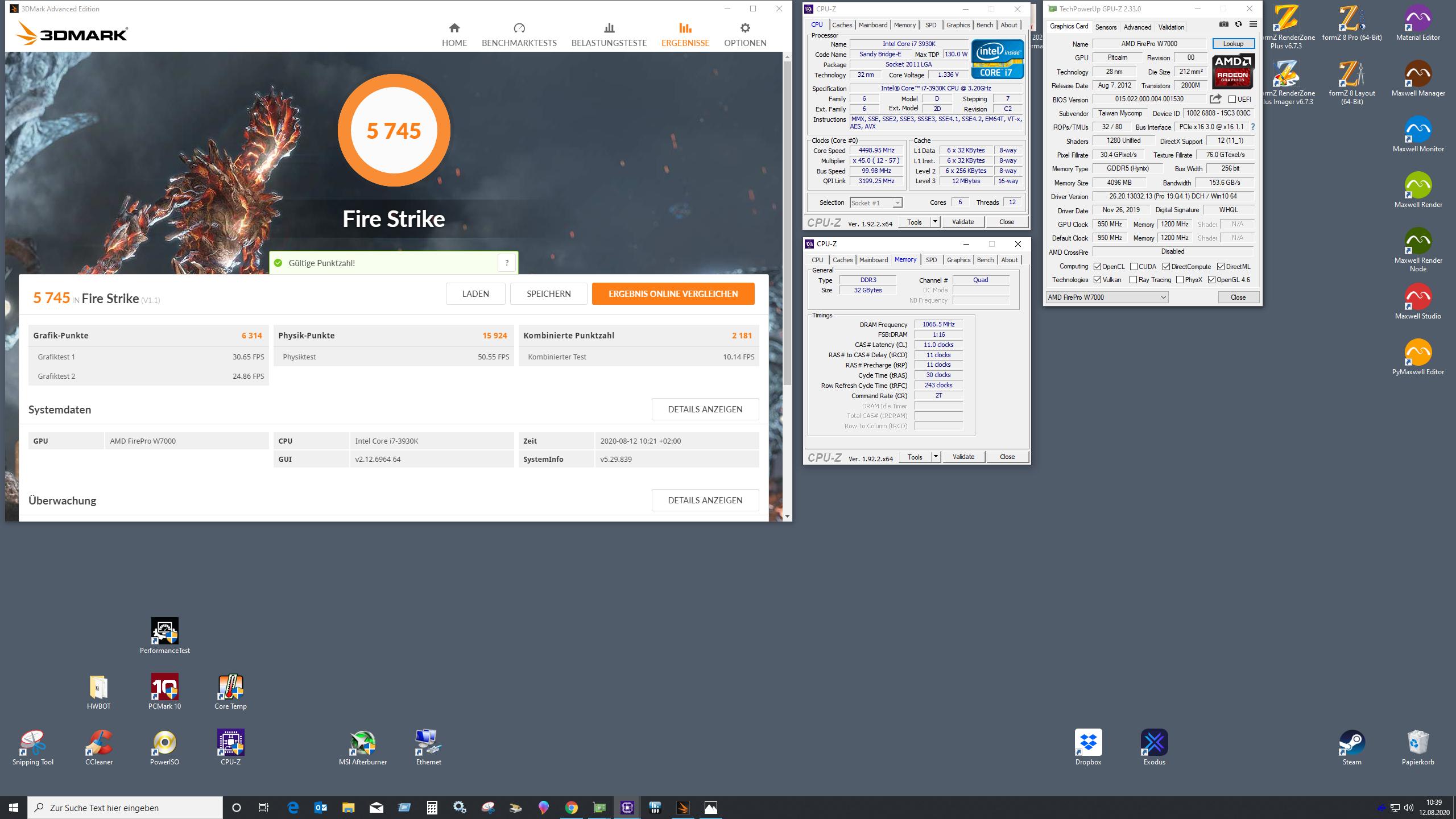Click the Laden button

click(x=475, y=294)
